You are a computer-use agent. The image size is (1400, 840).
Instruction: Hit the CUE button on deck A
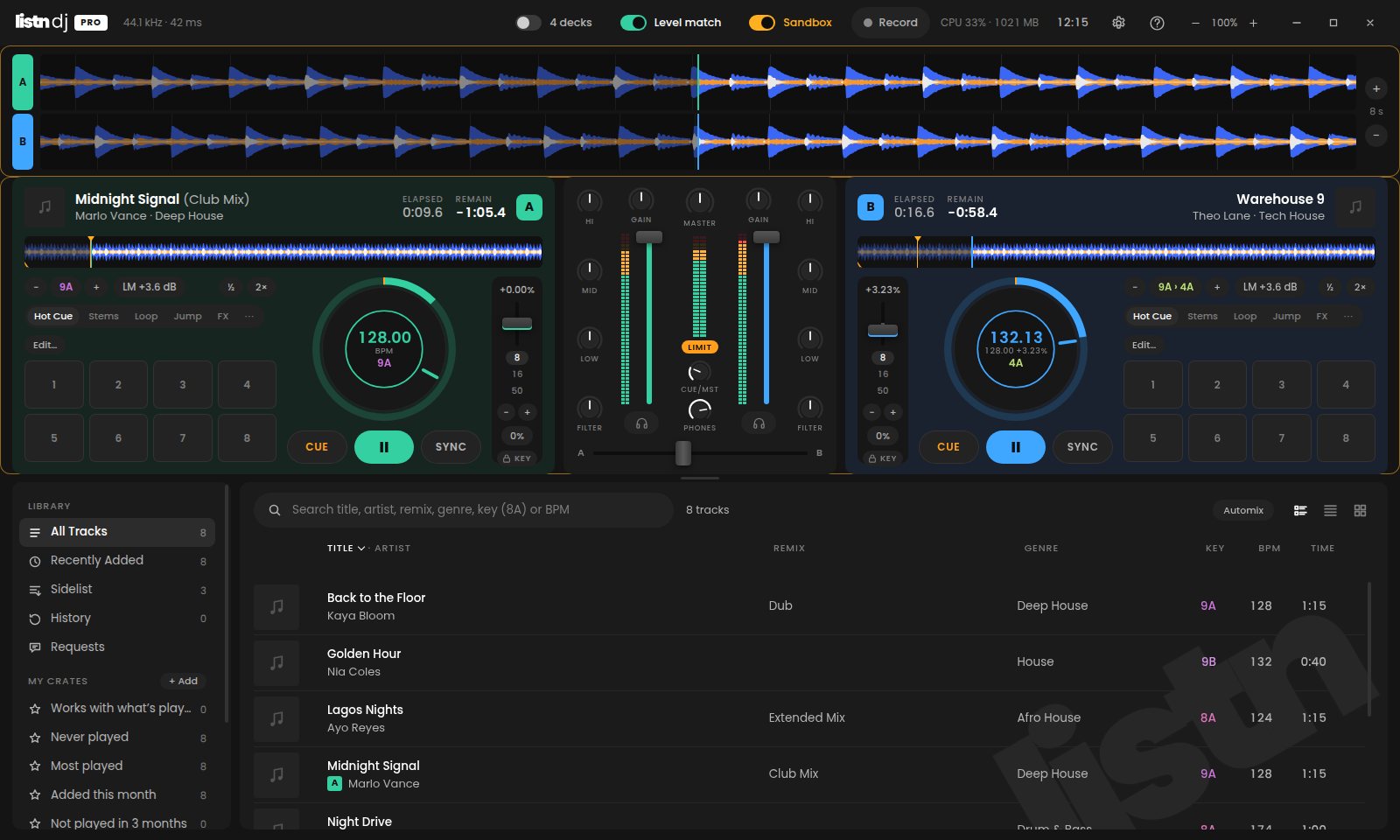click(317, 446)
